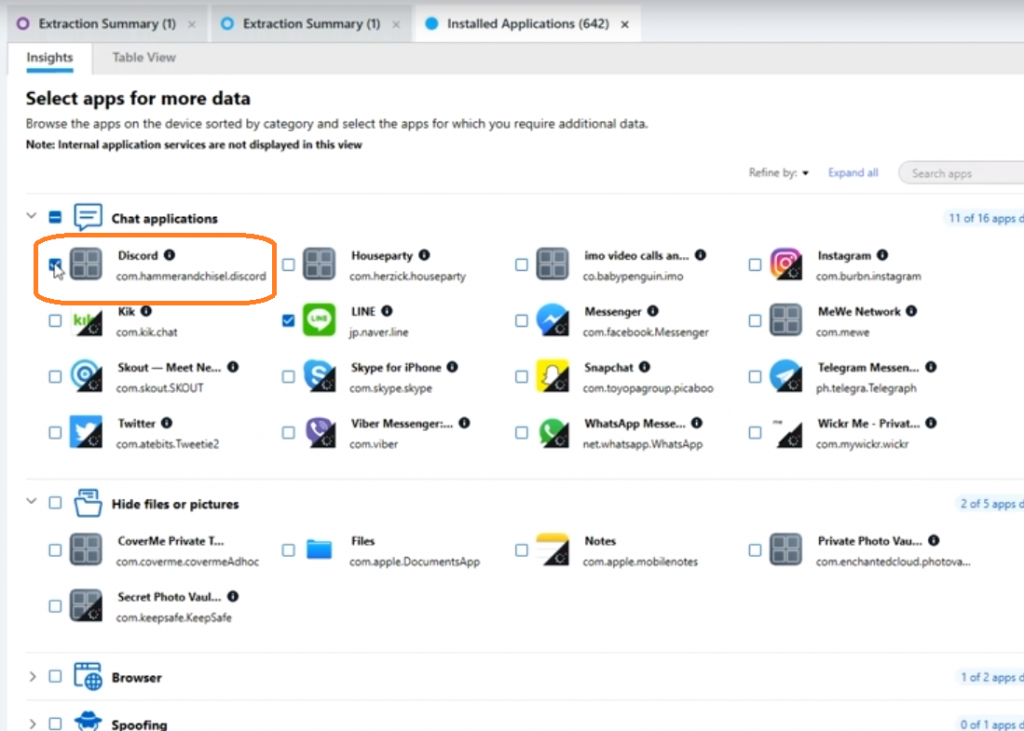Click the Discord app icon
The width and height of the screenshot is (1024, 731).
coord(86,265)
